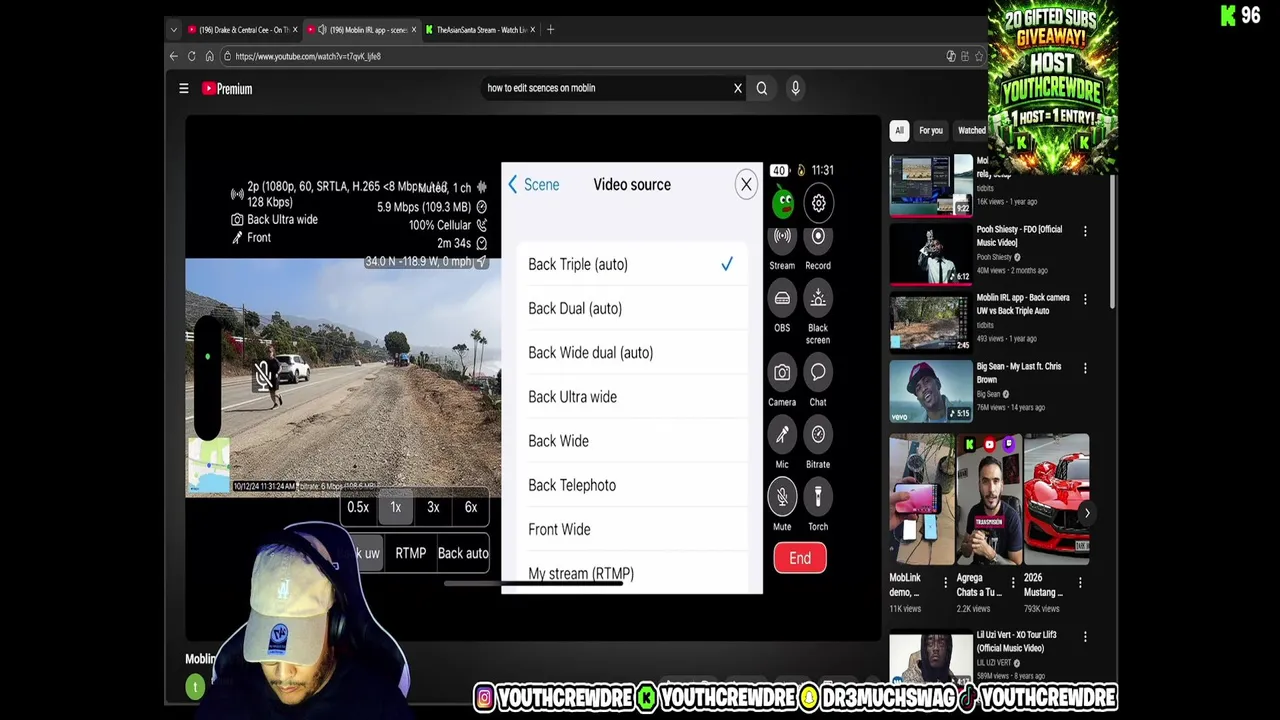Open the Bitrate gauge button
1280x720 pixels.
click(818, 434)
